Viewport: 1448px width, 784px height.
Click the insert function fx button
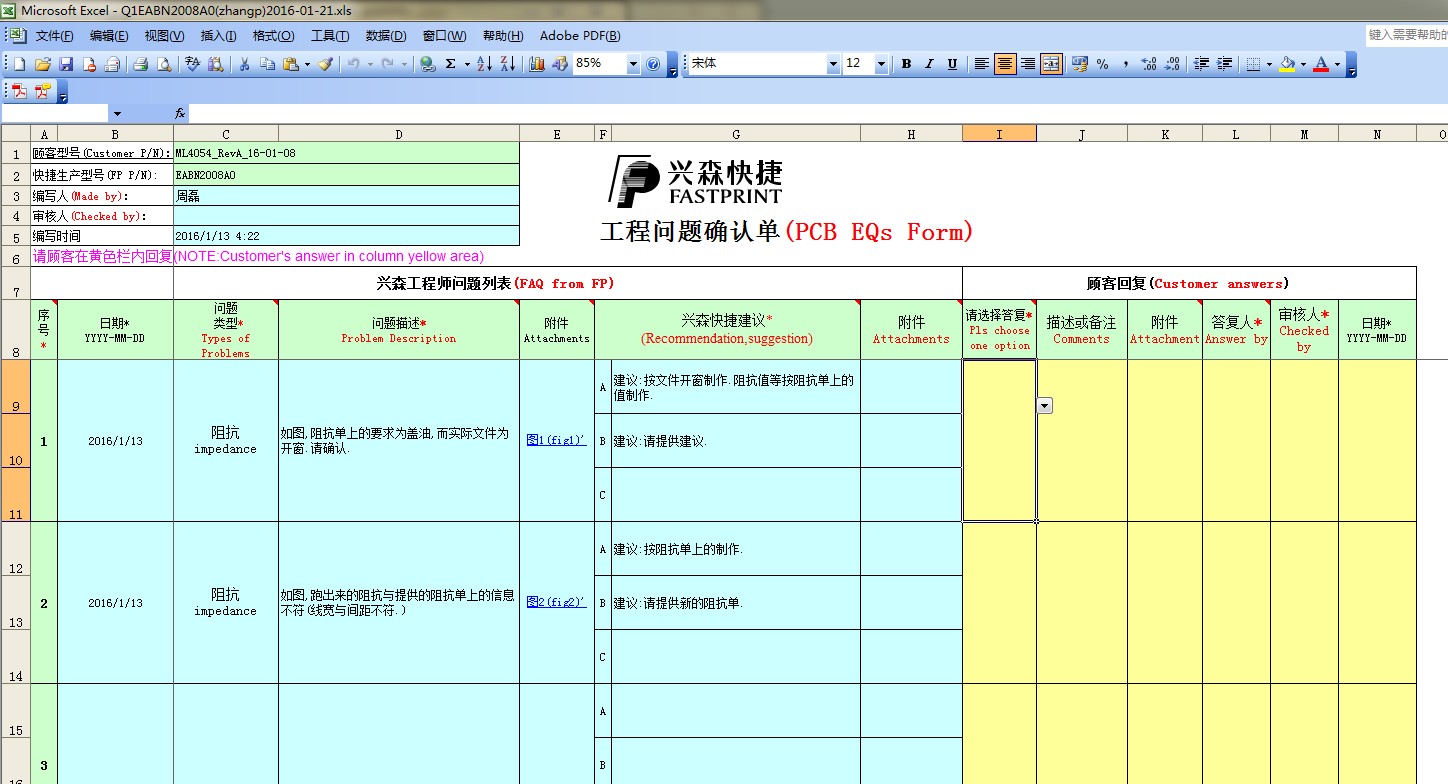click(x=180, y=114)
